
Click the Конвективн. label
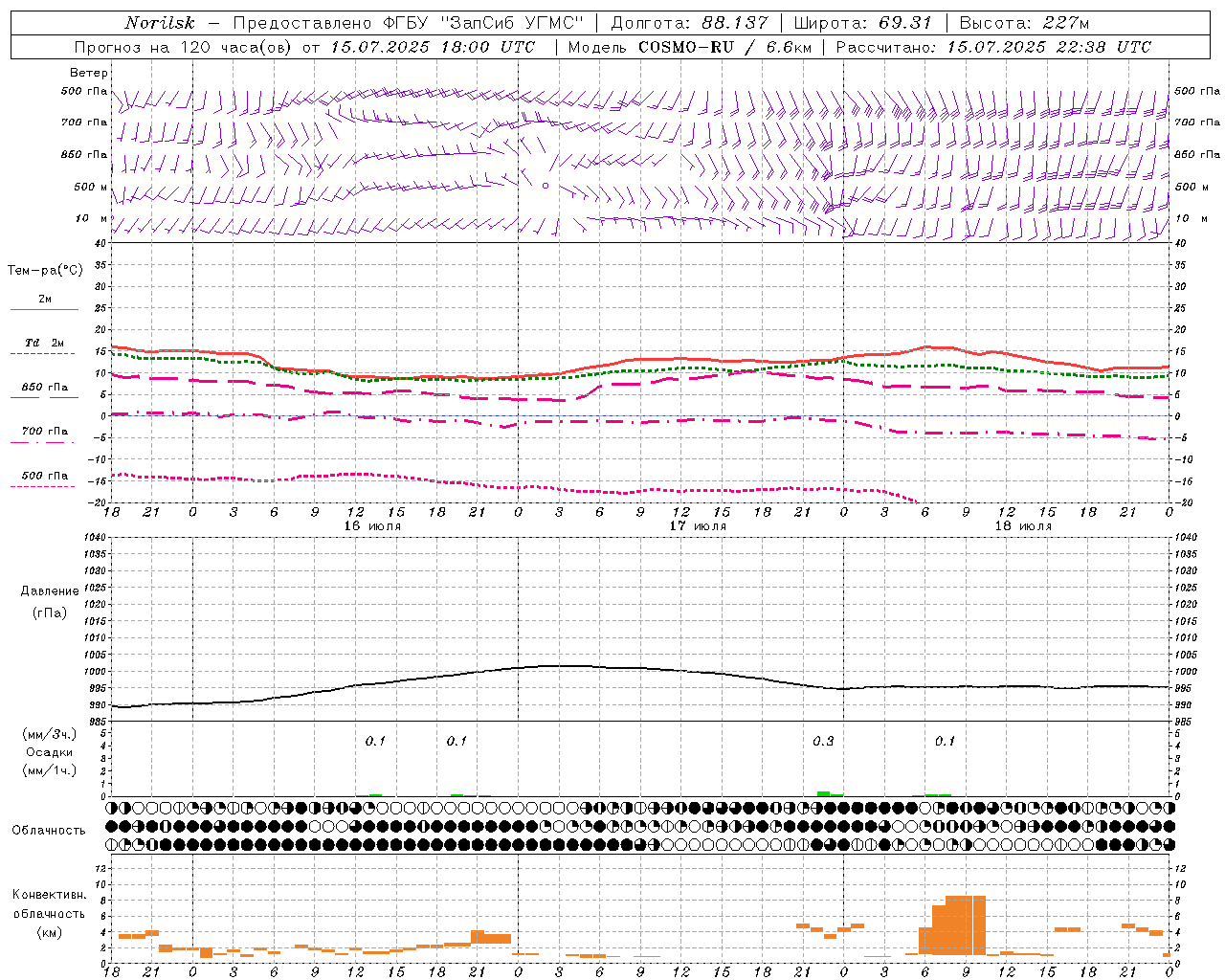[50, 895]
